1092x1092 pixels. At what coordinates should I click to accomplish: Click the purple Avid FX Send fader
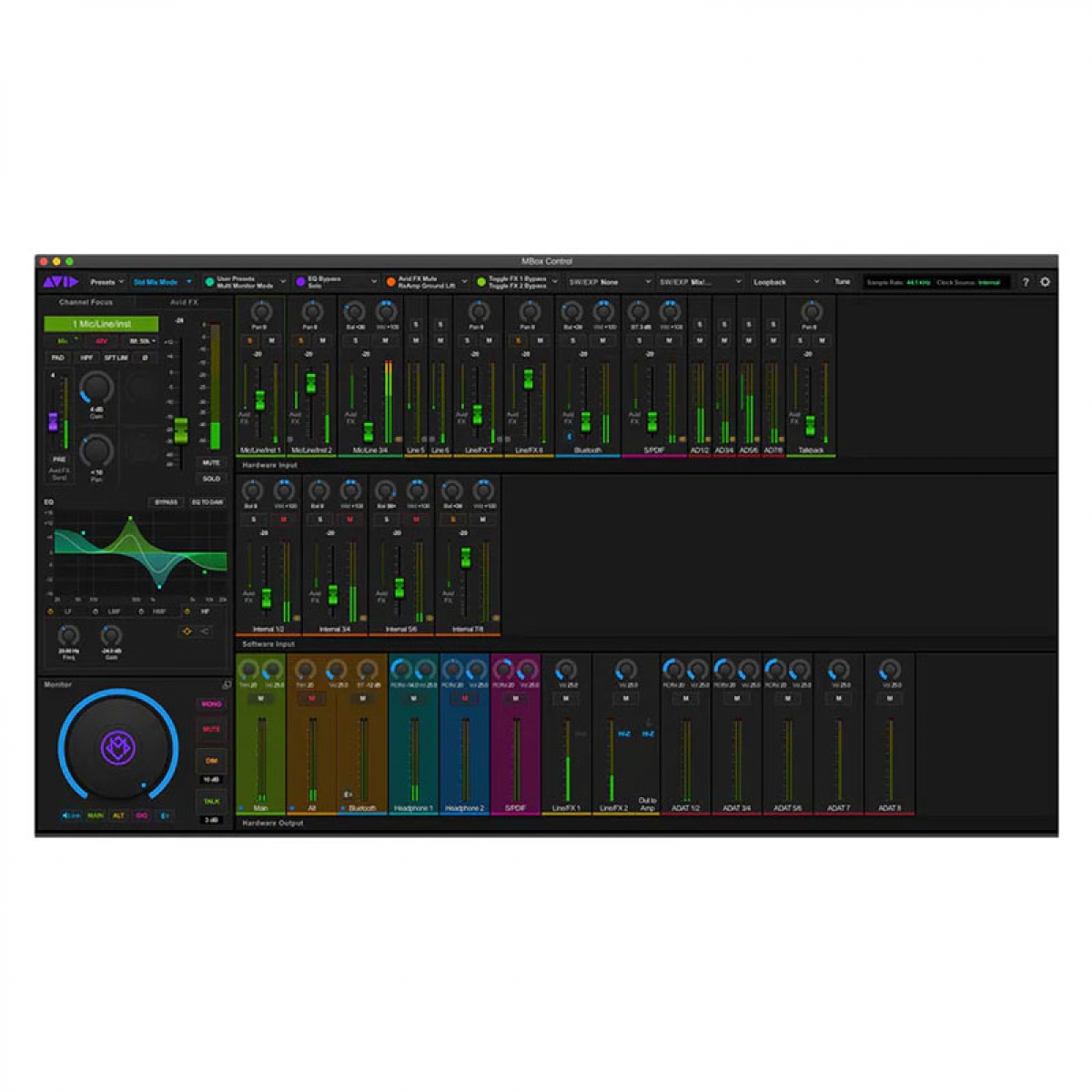click(x=53, y=421)
